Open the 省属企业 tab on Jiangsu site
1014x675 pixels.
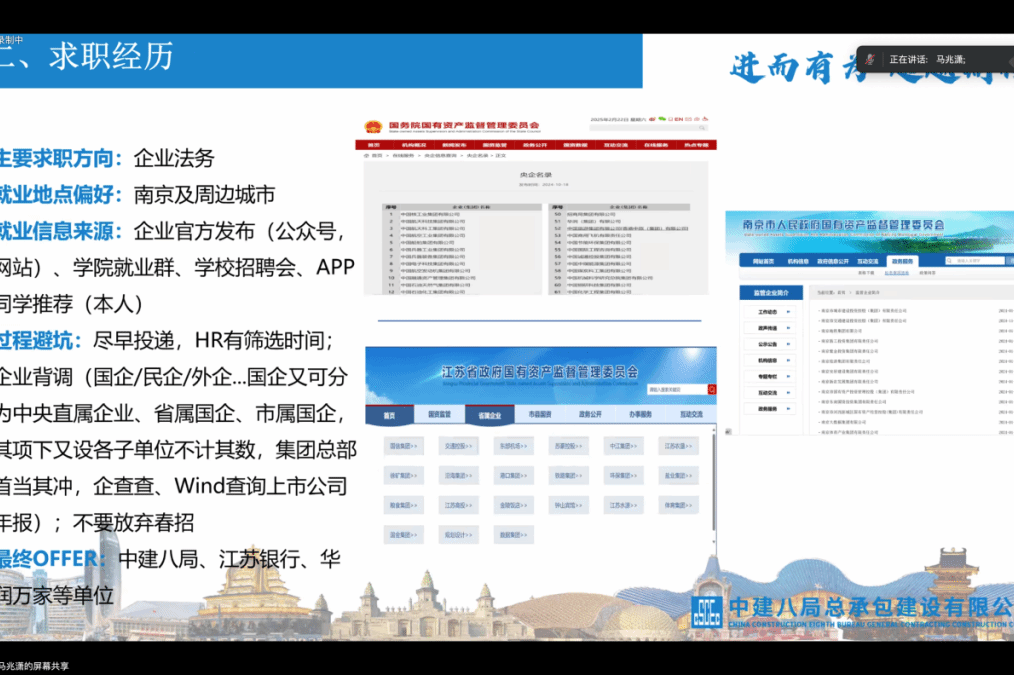(487, 414)
